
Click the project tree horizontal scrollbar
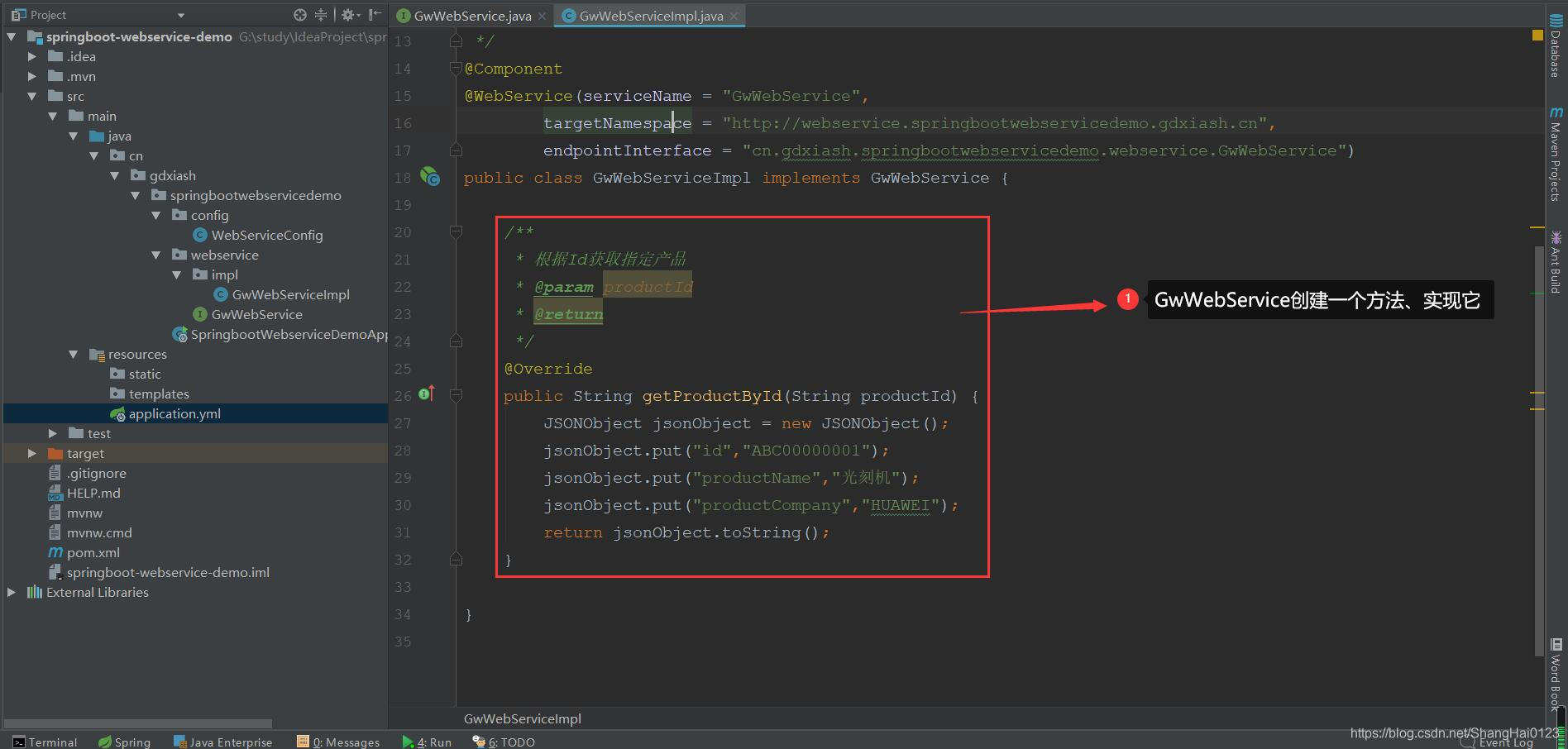(x=138, y=723)
